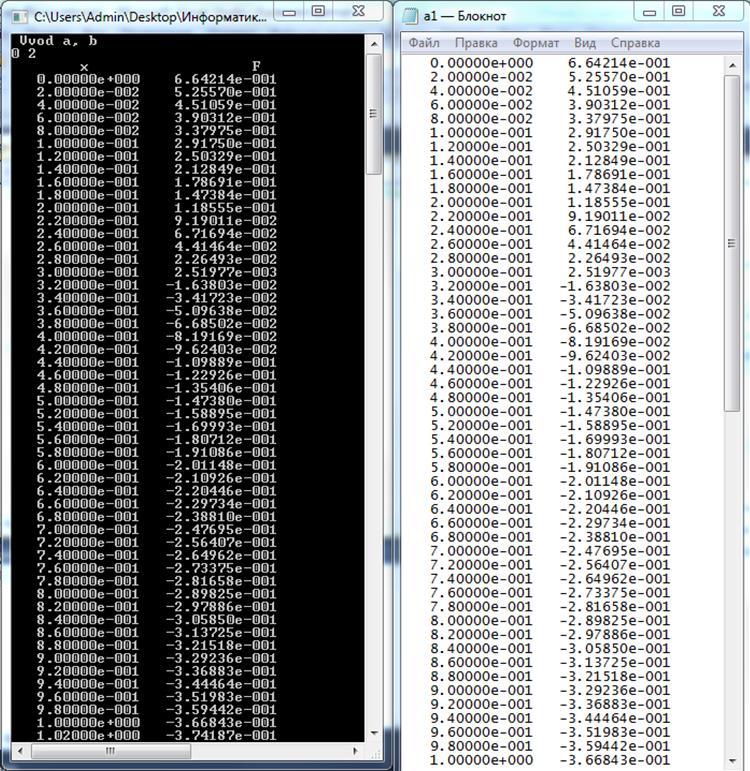Click the 'F' column header in console
750x771 pixels.
click(256, 66)
